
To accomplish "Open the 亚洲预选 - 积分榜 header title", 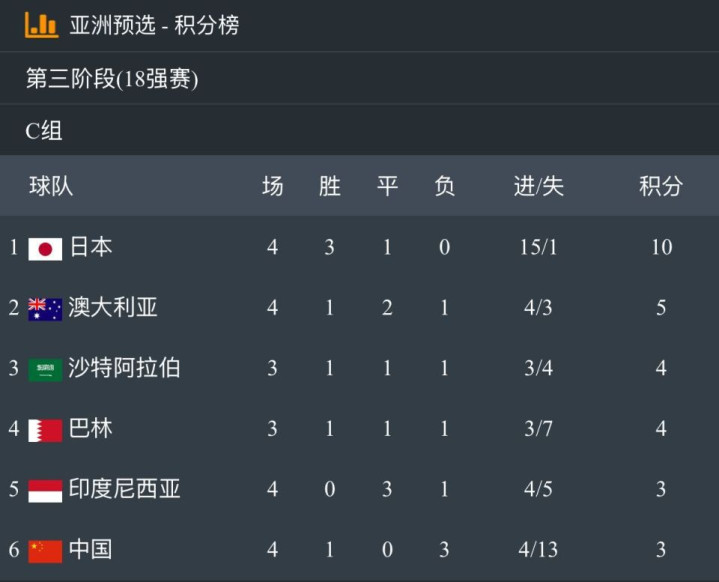I will click(x=154, y=25).
